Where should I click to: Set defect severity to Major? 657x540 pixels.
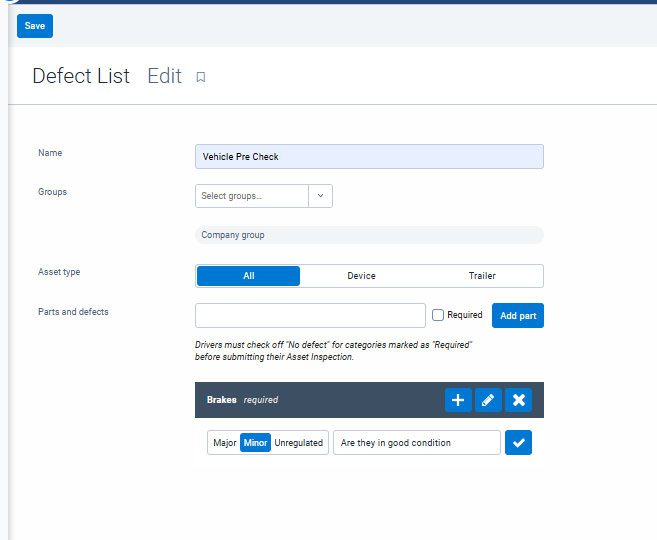tap(224, 443)
